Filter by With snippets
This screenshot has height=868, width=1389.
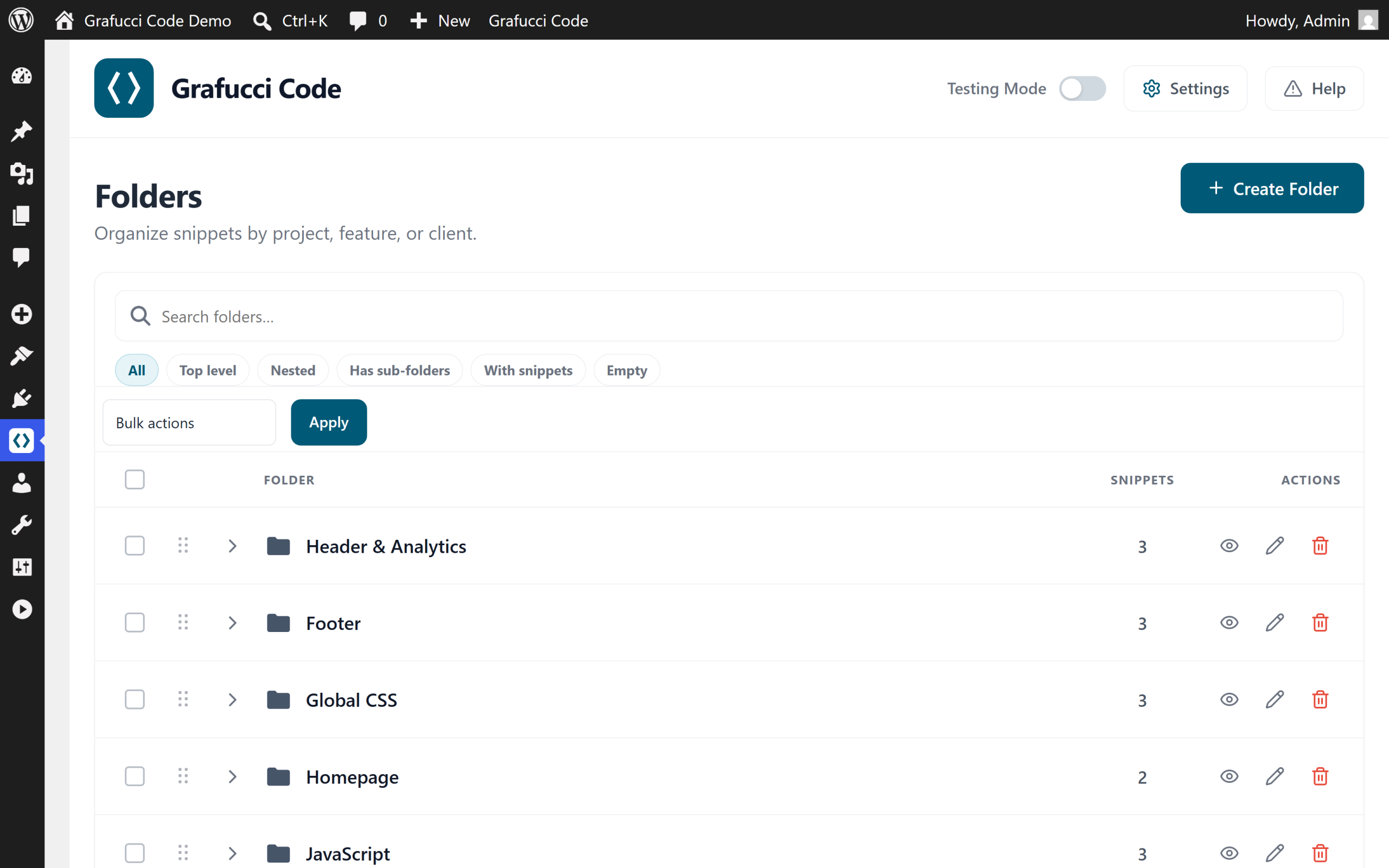pos(528,371)
